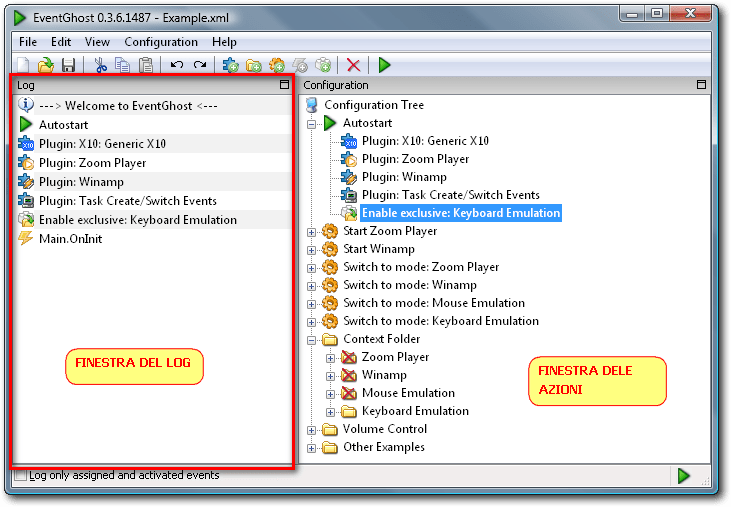Click the Add Plugin puzzle icon
This screenshot has width=731, height=507.
pos(230,65)
